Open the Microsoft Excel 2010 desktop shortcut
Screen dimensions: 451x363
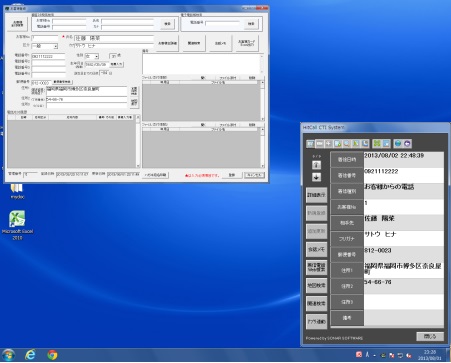click(17, 225)
